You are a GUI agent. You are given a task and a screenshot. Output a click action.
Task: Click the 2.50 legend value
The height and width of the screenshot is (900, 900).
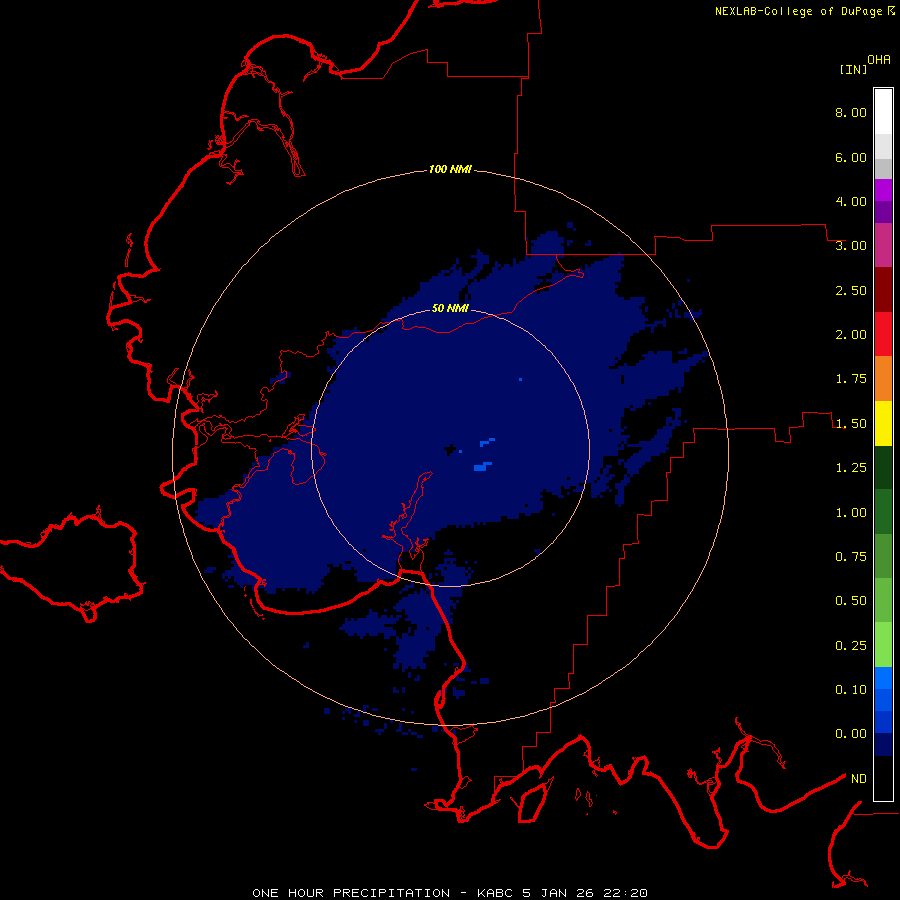[851, 290]
